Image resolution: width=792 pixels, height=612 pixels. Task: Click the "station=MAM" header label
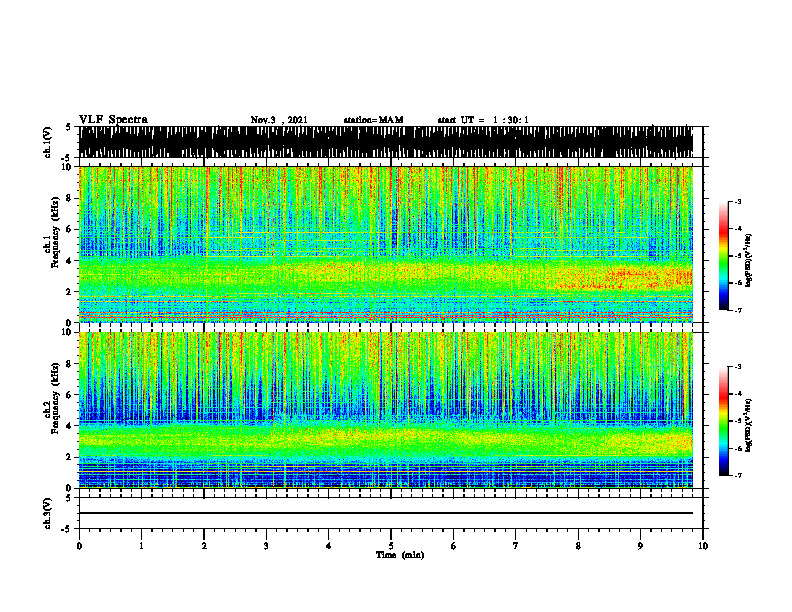(x=373, y=120)
